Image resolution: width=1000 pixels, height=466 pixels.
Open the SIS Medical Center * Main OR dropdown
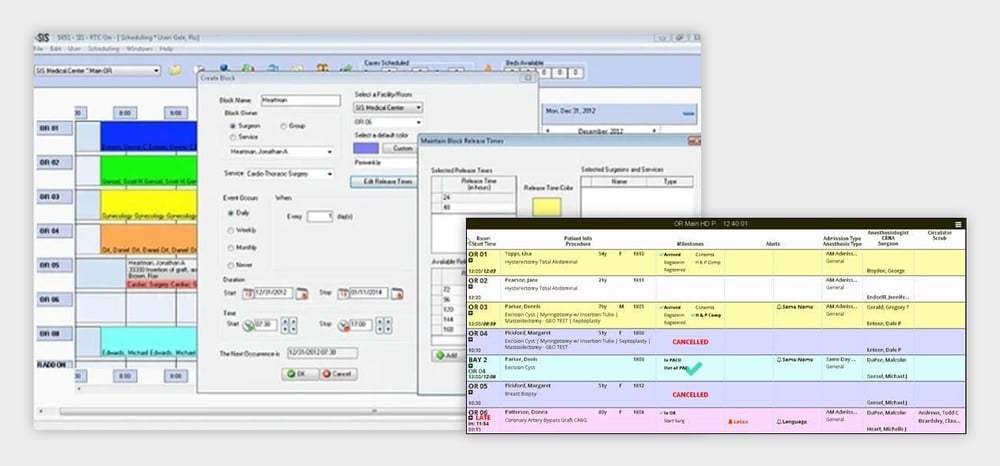[x=97, y=71]
